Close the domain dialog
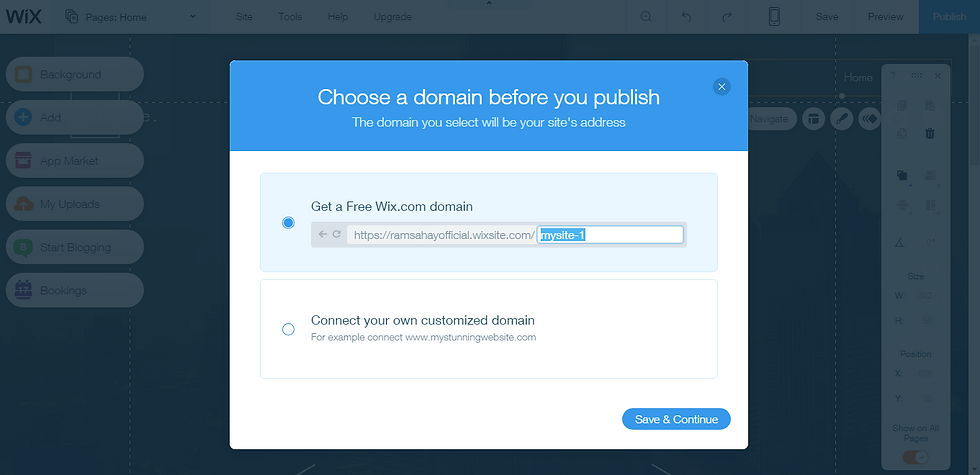The height and width of the screenshot is (475, 980). coord(721,87)
